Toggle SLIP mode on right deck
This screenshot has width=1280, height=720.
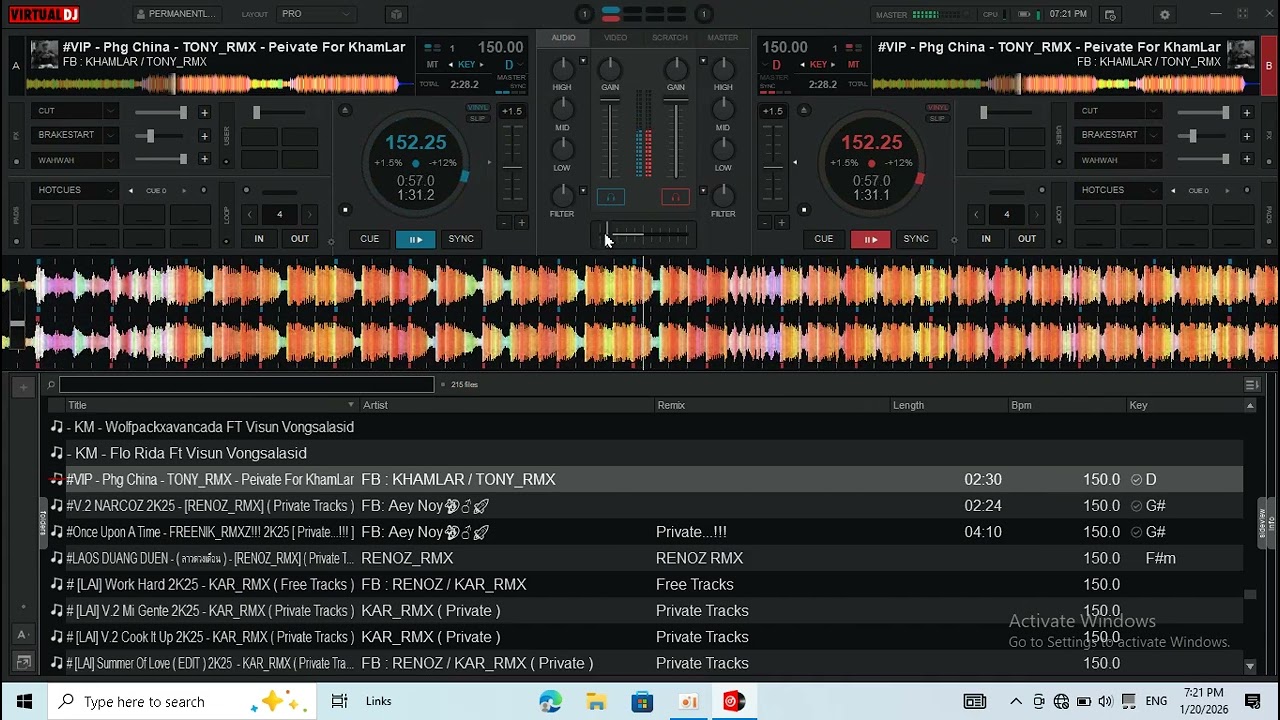click(x=937, y=118)
